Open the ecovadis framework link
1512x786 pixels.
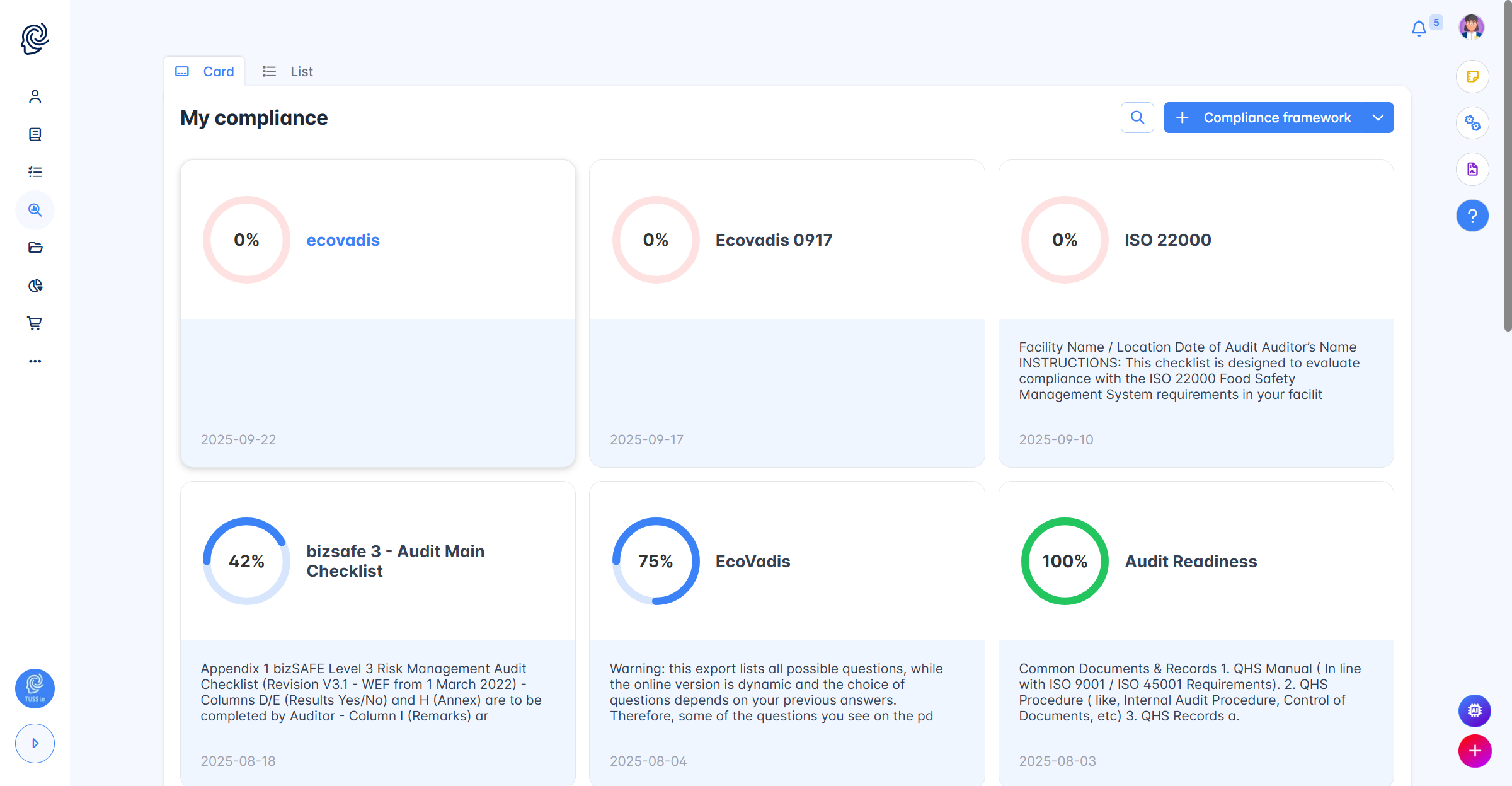click(343, 240)
